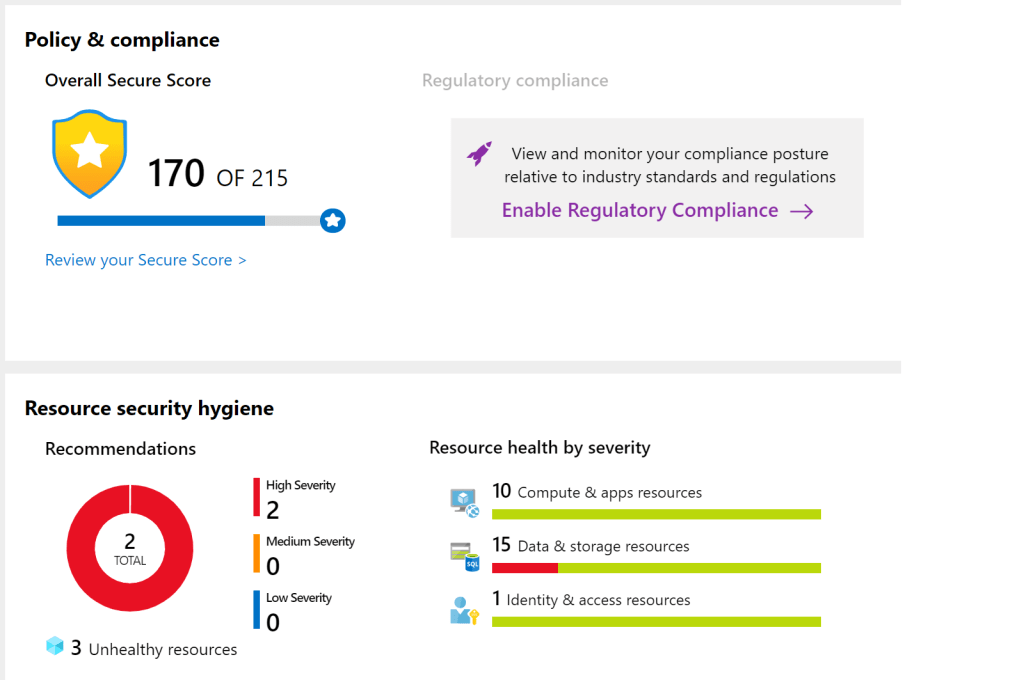Image resolution: width=1024 pixels, height=680 pixels.
Task: Click the Data & storage SQL icon
Action: coord(465,556)
